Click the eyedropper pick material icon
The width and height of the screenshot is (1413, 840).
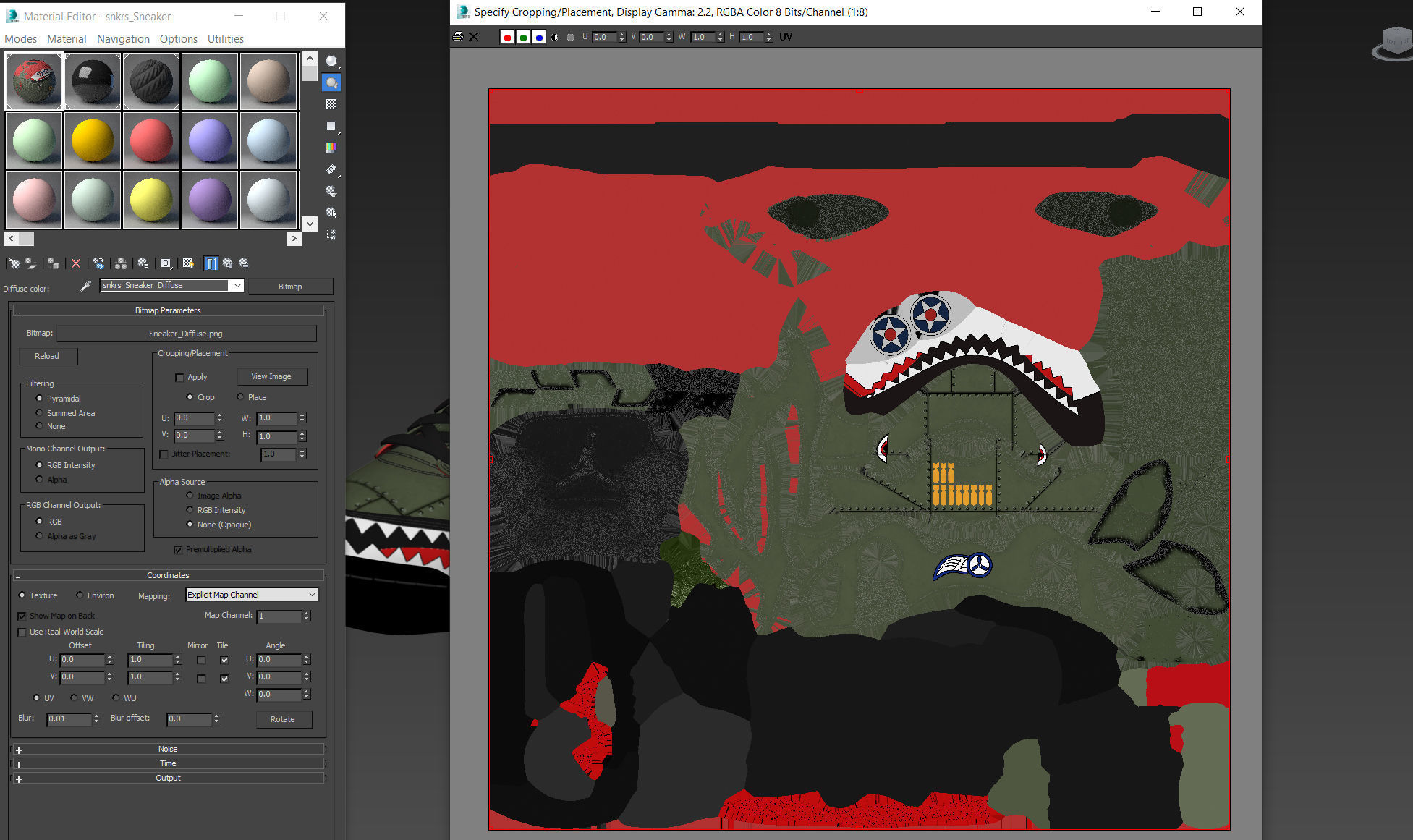[85, 287]
